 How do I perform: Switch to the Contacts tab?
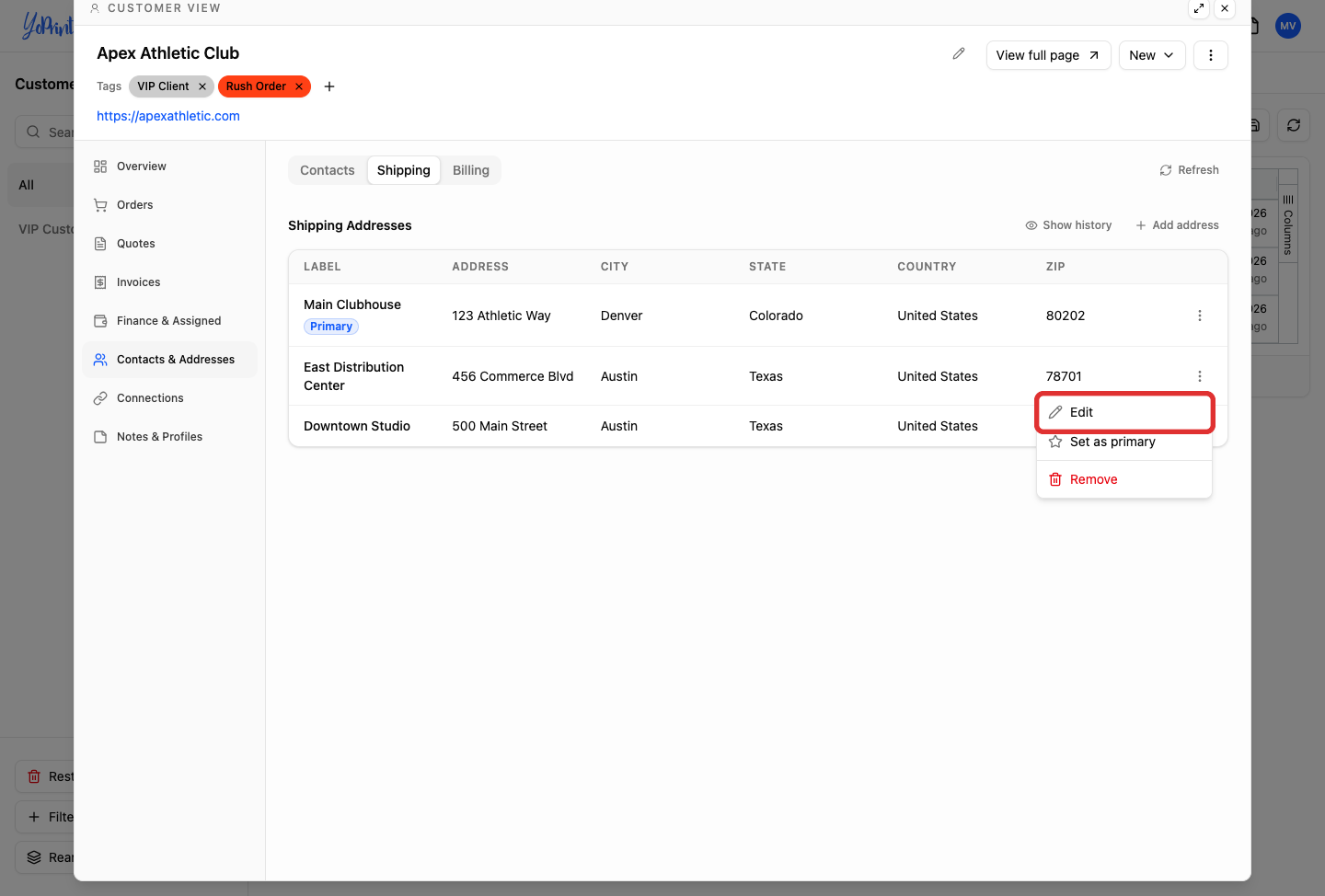click(x=328, y=170)
